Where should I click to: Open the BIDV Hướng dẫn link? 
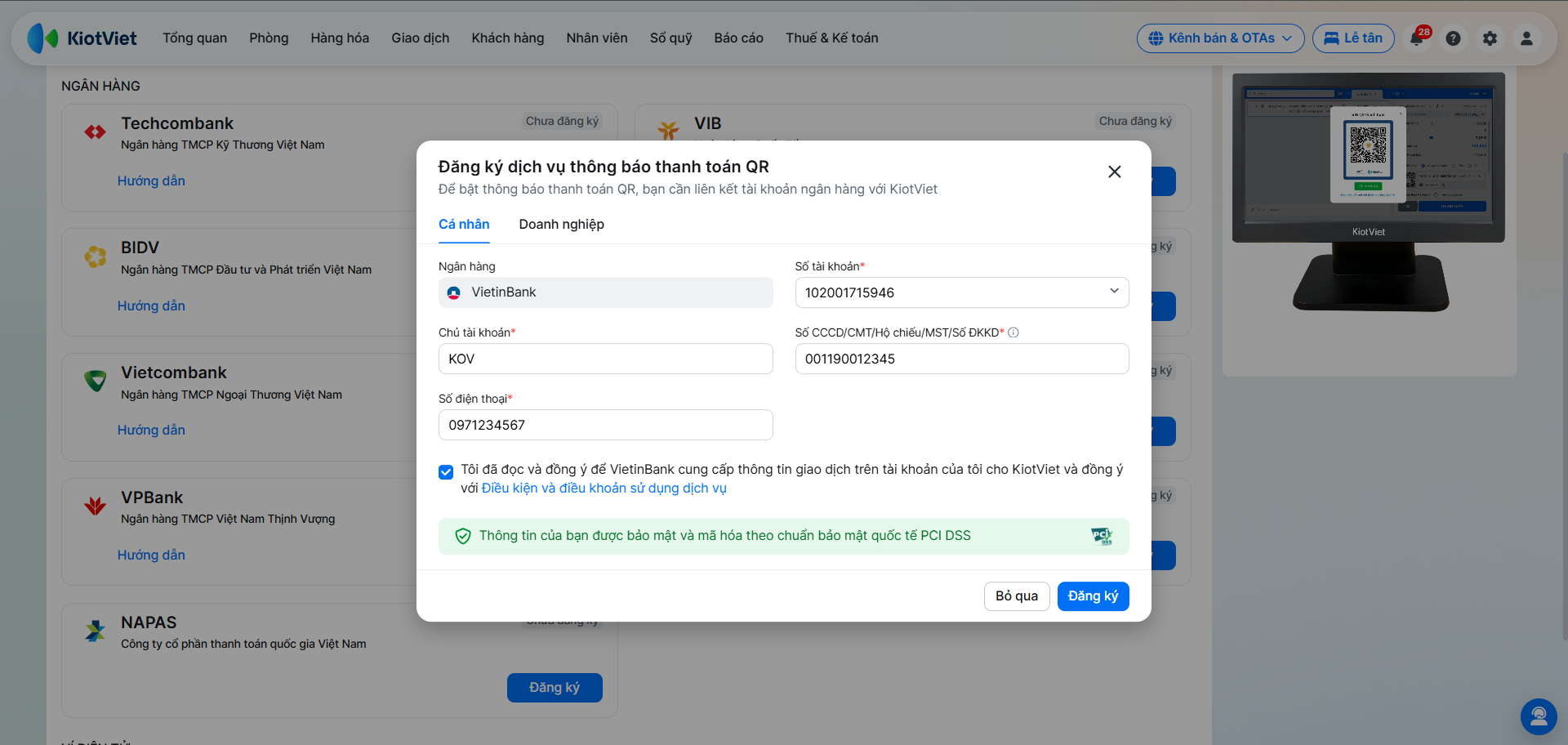151,306
